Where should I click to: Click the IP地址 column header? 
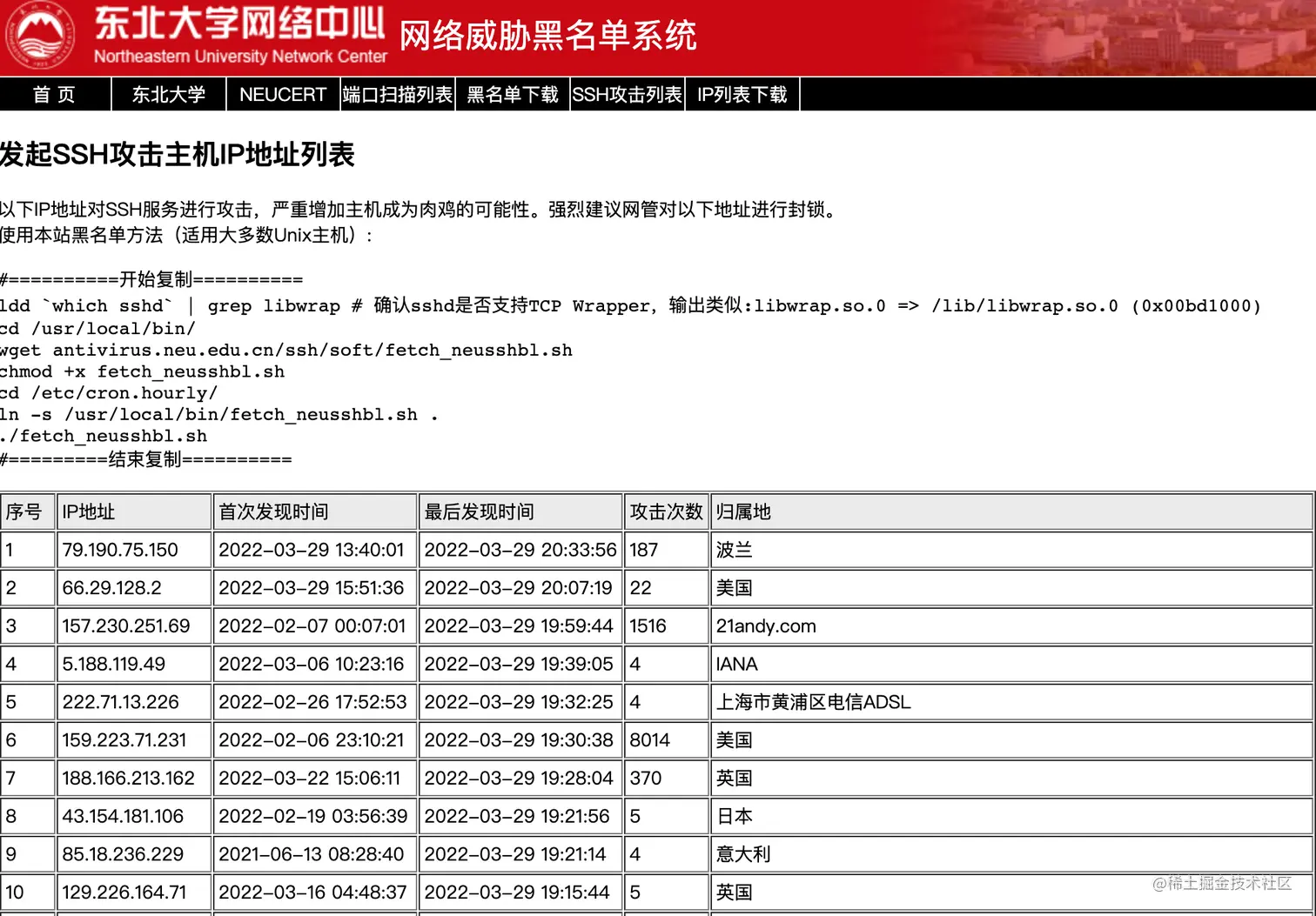tap(134, 511)
